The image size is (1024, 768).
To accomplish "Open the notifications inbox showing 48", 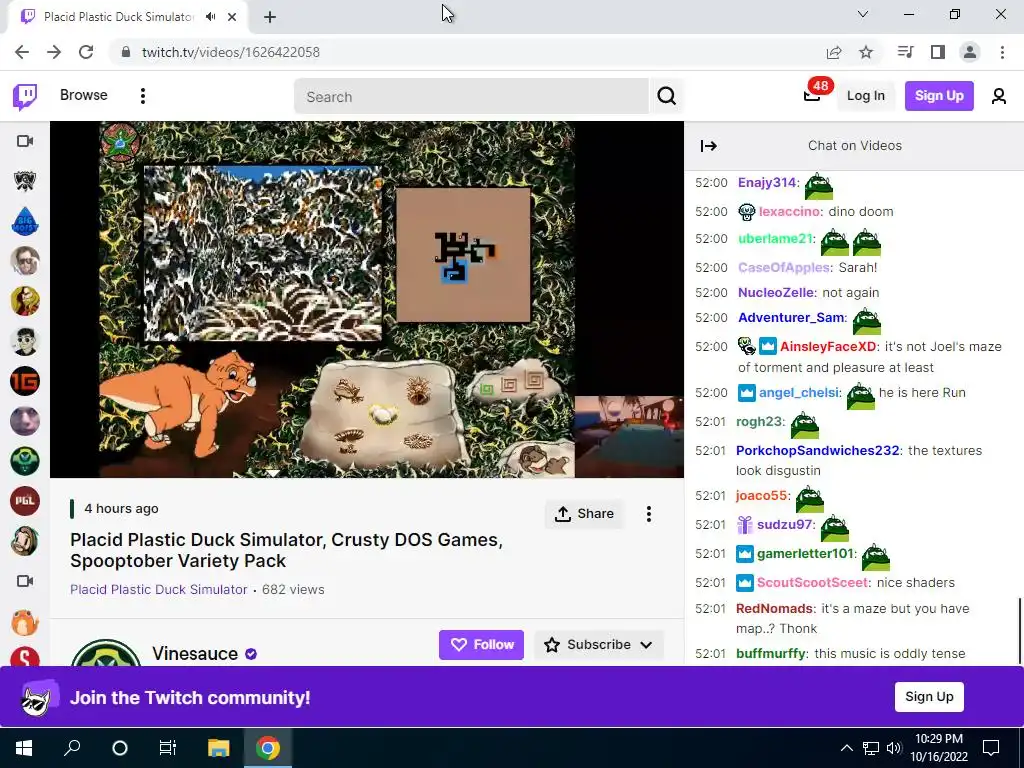I will (x=812, y=95).
